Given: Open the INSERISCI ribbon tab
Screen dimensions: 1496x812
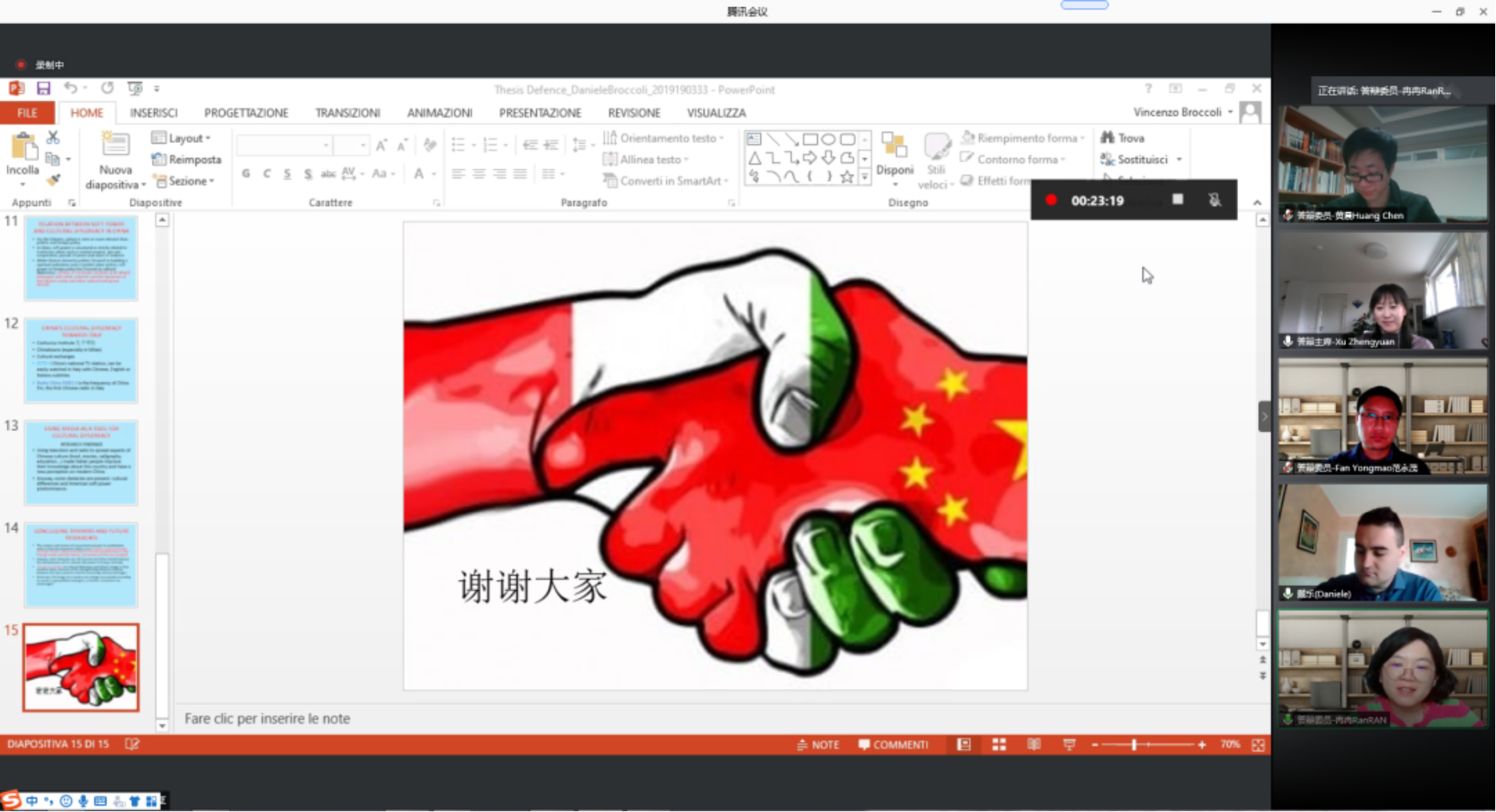Looking at the screenshot, I should pyautogui.click(x=153, y=113).
